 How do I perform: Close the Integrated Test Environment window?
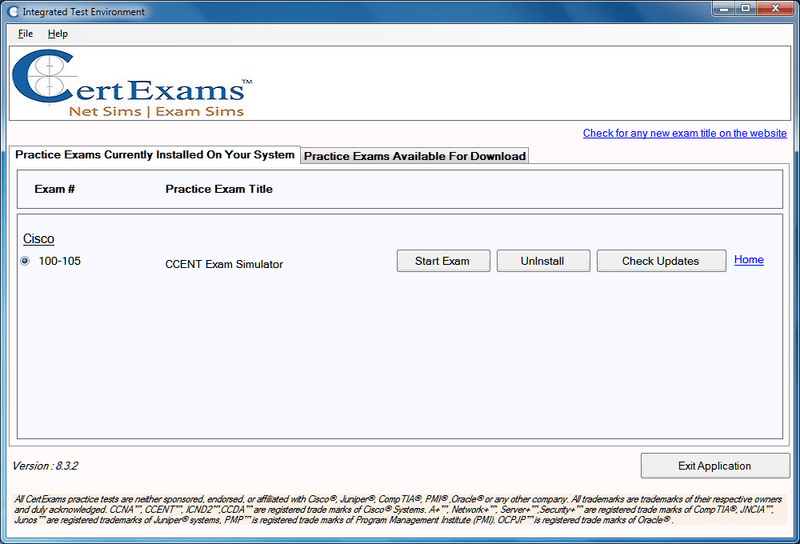click(776, 8)
